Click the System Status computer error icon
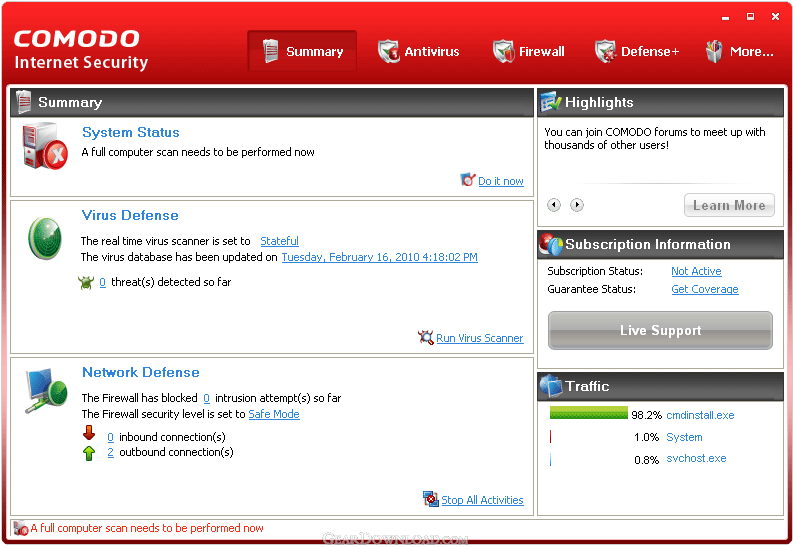 pos(45,146)
